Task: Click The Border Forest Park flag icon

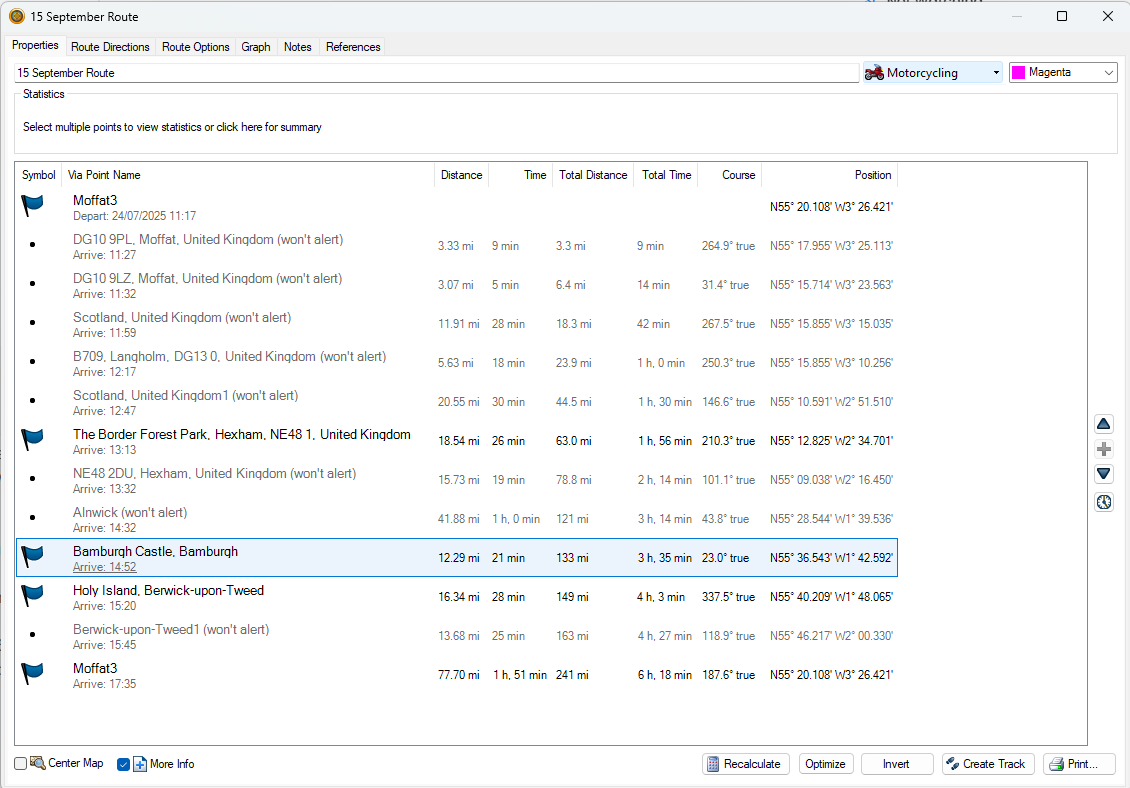Action: [x=32, y=439]
